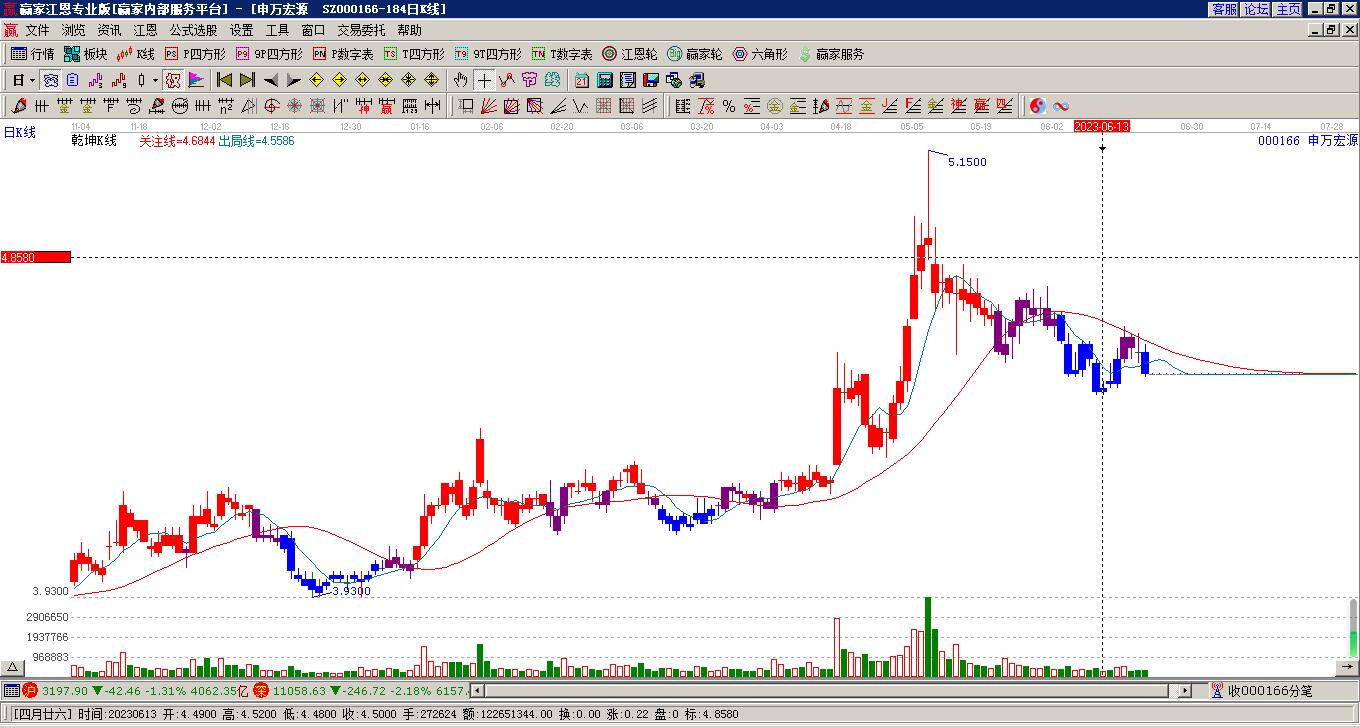
Task: Step chart forward with black right arrow
Action: click(x=293, y=80)
